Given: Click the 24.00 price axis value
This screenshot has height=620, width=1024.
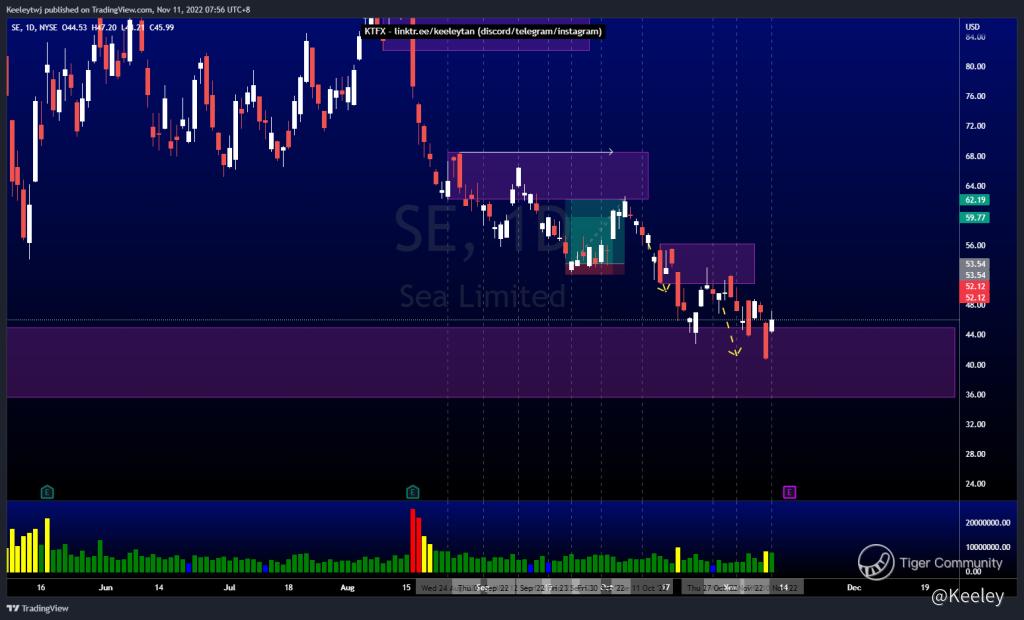Looking at the screenshot, I should [975, 484].
